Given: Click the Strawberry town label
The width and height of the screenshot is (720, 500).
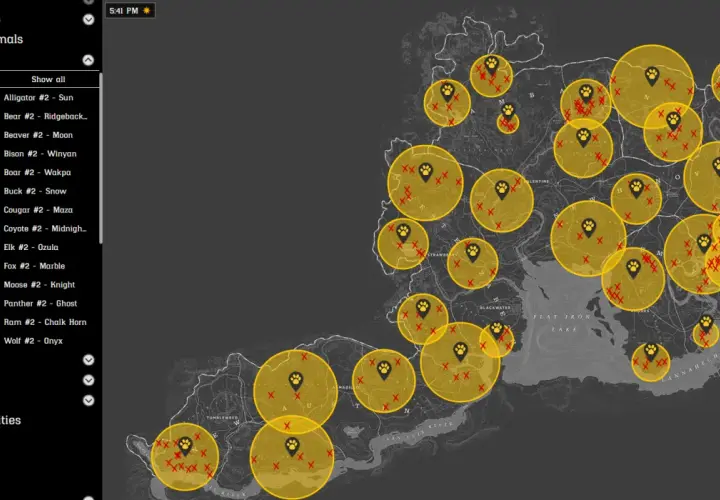Looking at the screenshot, I should pyautogui.click(x=442, y=254).
